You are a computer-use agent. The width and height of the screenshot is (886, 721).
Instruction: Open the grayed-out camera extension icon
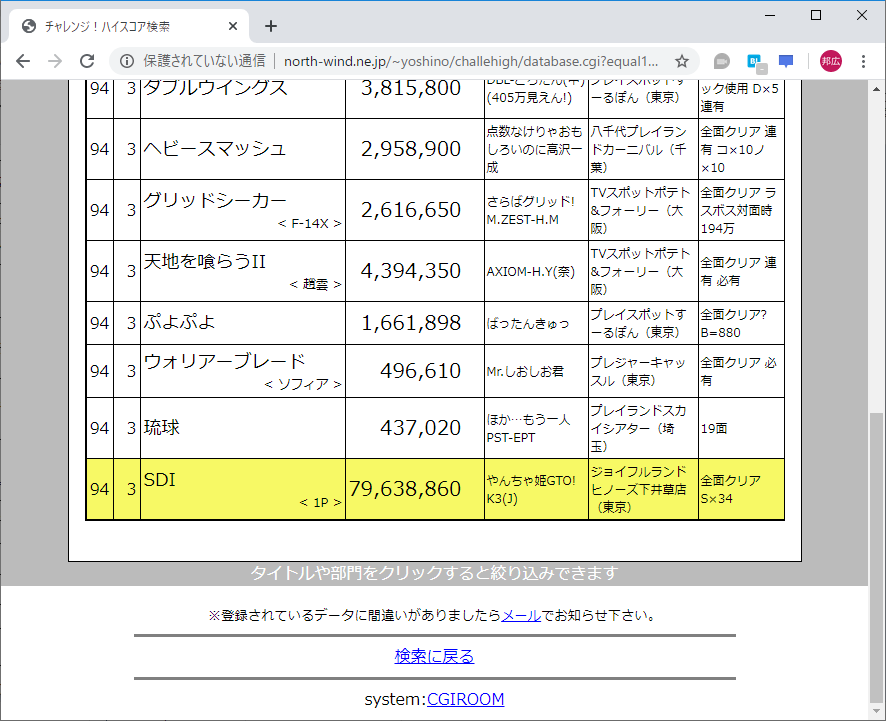[x=720, y=60]
